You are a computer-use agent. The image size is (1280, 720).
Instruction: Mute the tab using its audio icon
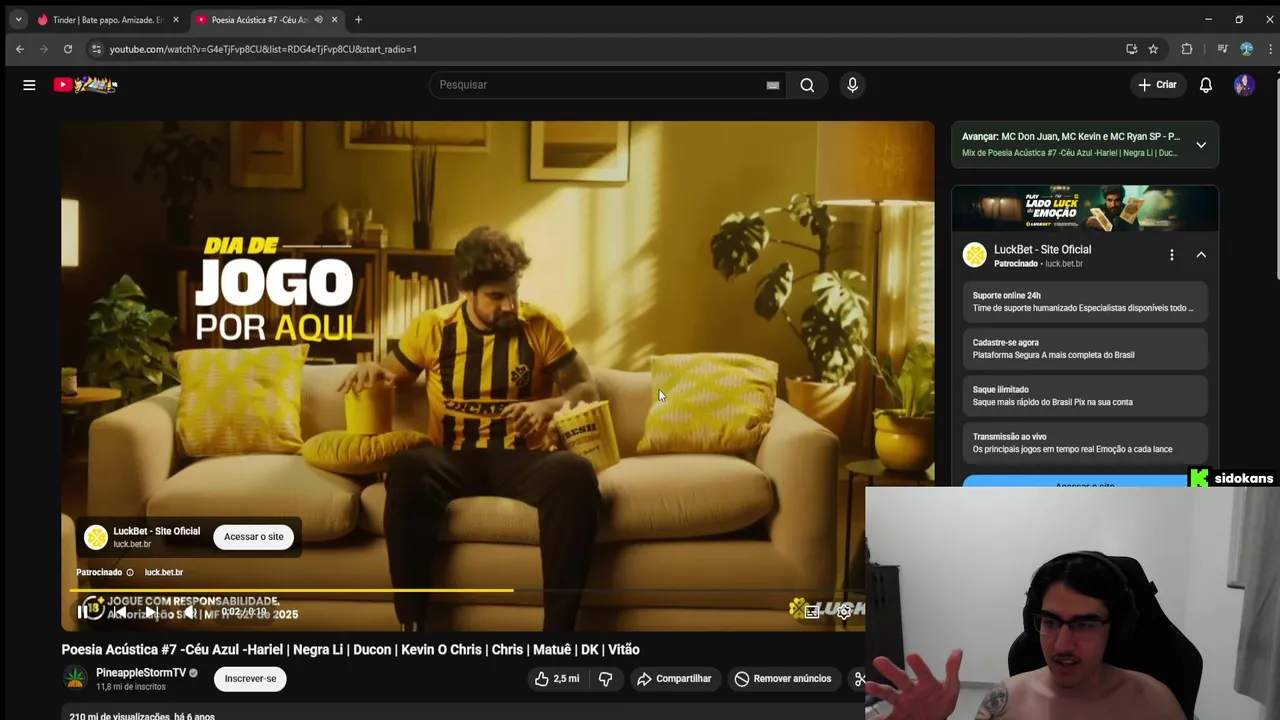point(318,20)
